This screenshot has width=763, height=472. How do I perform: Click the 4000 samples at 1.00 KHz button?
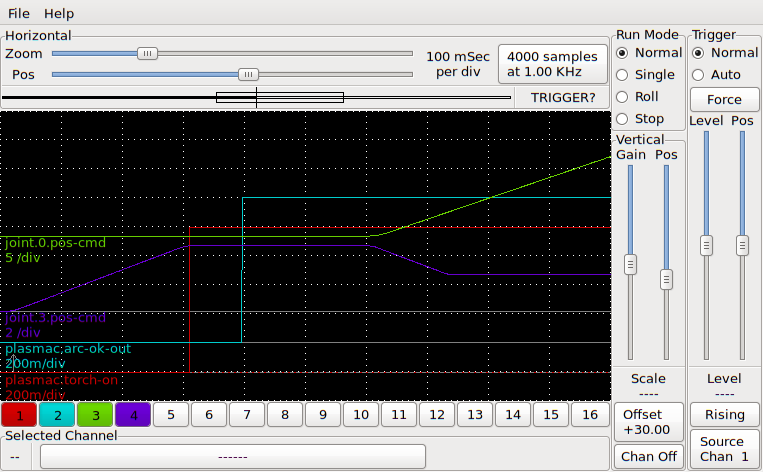pos(552,64)
